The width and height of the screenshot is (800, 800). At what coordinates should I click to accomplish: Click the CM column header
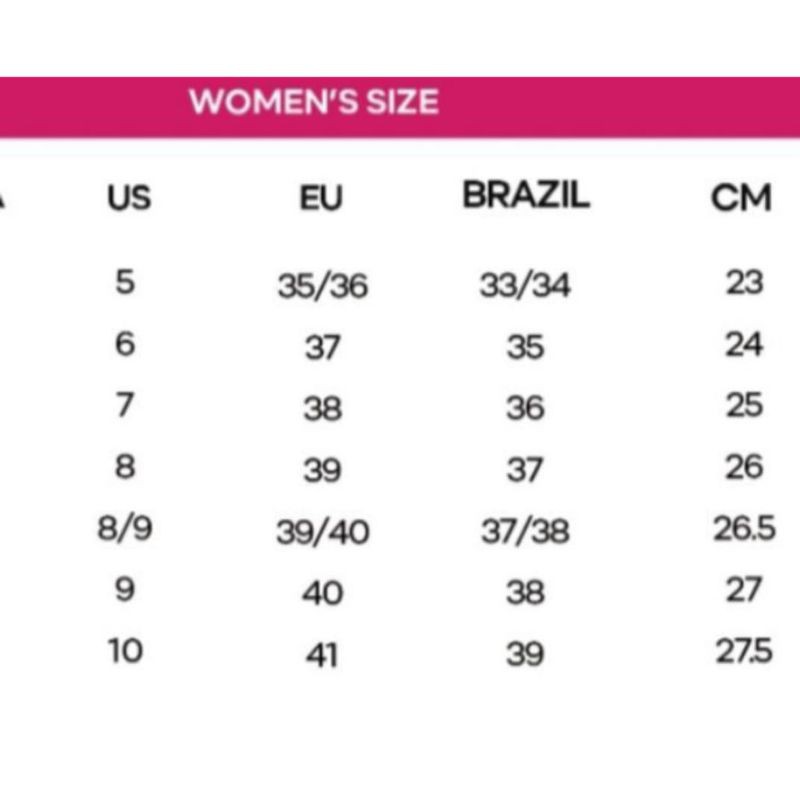tap(741, 198)
